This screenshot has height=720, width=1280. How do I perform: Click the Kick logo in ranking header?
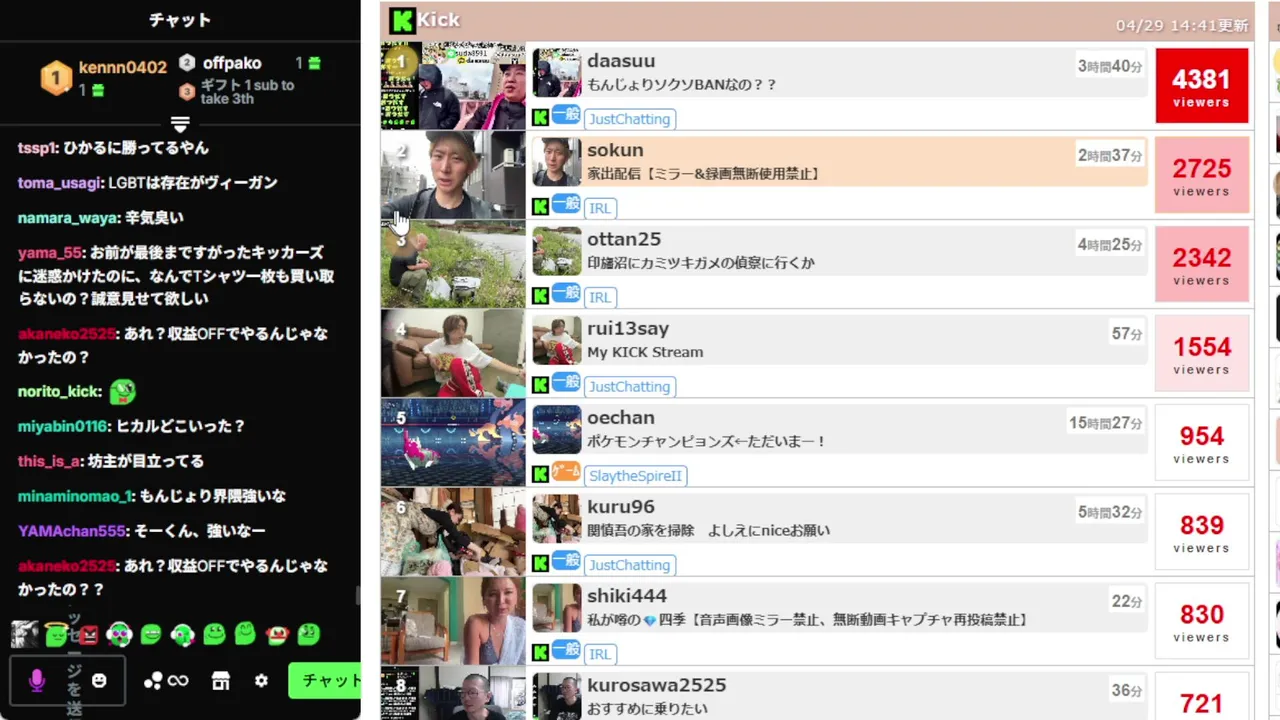pyautogui.click(x=402, y=20)
